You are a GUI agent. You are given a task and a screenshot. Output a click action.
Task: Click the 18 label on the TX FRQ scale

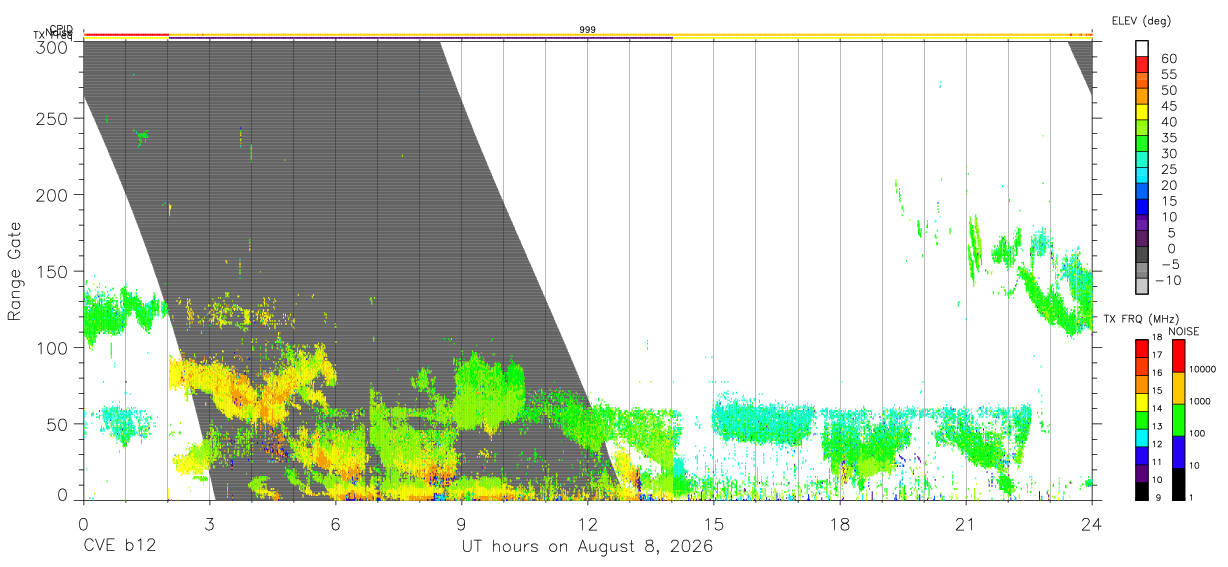pos(1157,337)
